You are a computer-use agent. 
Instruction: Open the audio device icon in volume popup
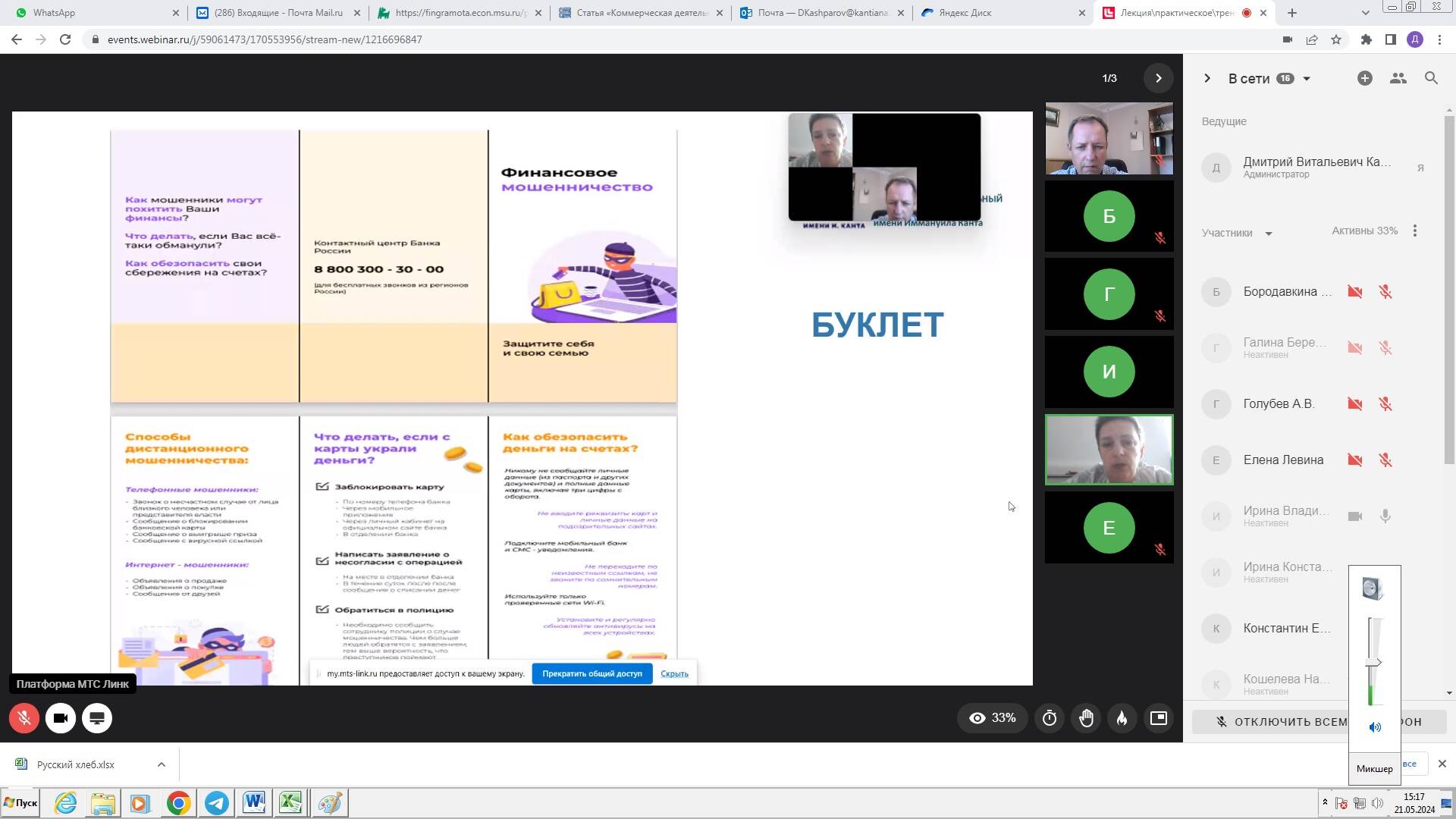click(x=1373, y=588)
